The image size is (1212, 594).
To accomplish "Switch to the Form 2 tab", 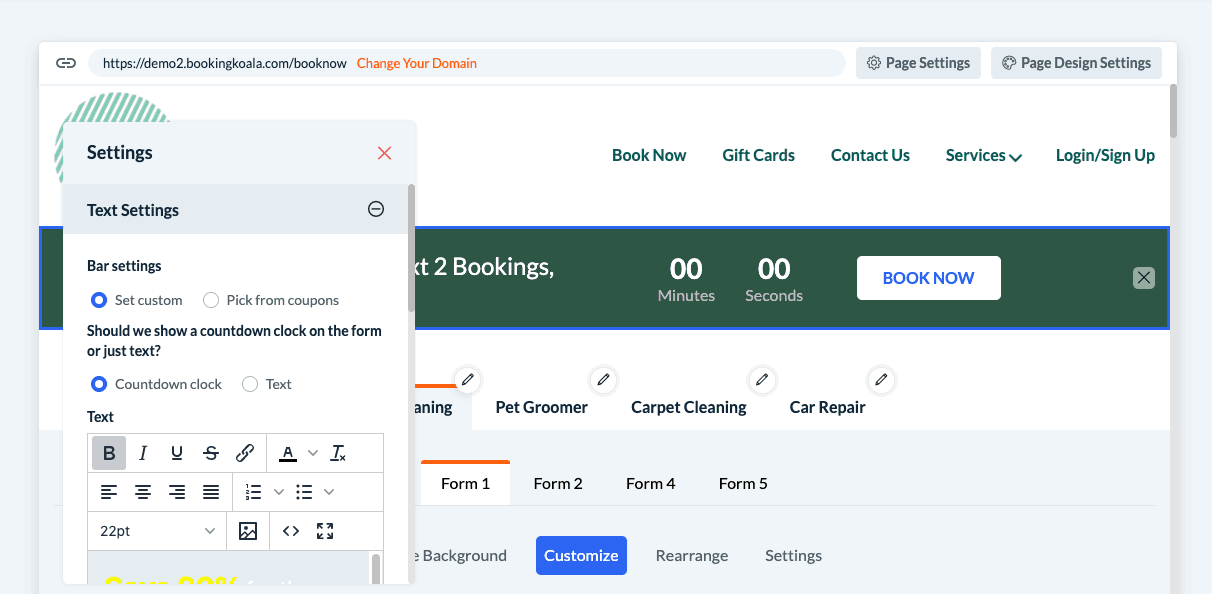I will [557, 483].
